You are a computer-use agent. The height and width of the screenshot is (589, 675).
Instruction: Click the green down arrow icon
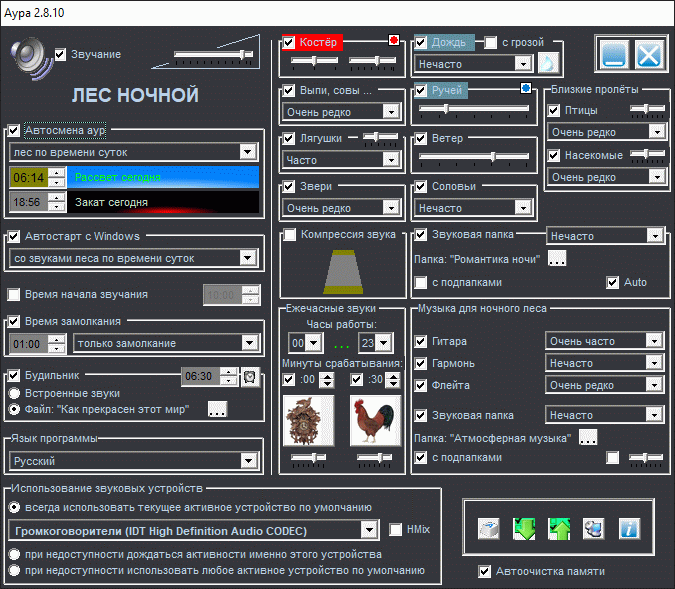tap(524, 530)
